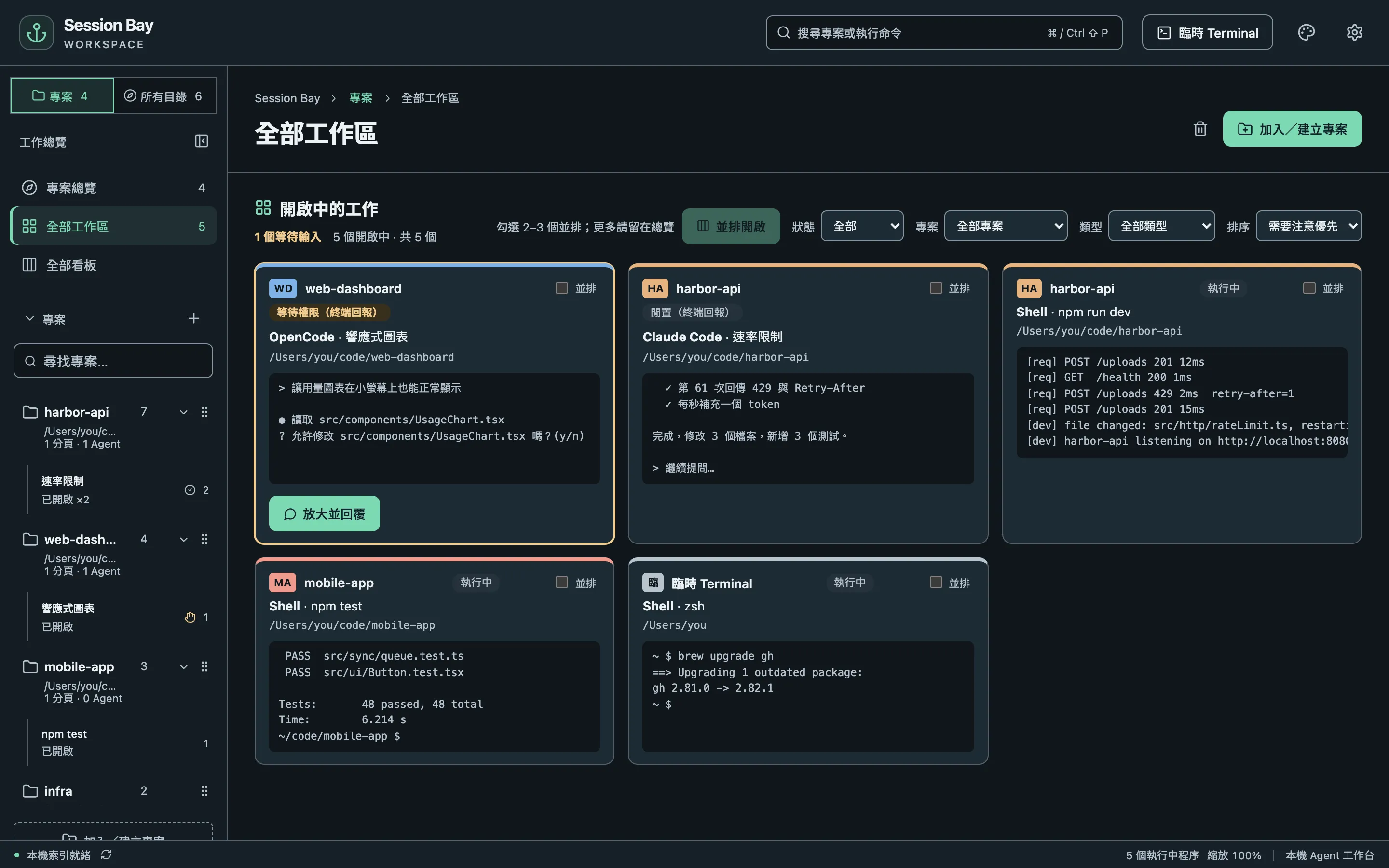Click the Session Bay anchor logo

tap(37, 33)
